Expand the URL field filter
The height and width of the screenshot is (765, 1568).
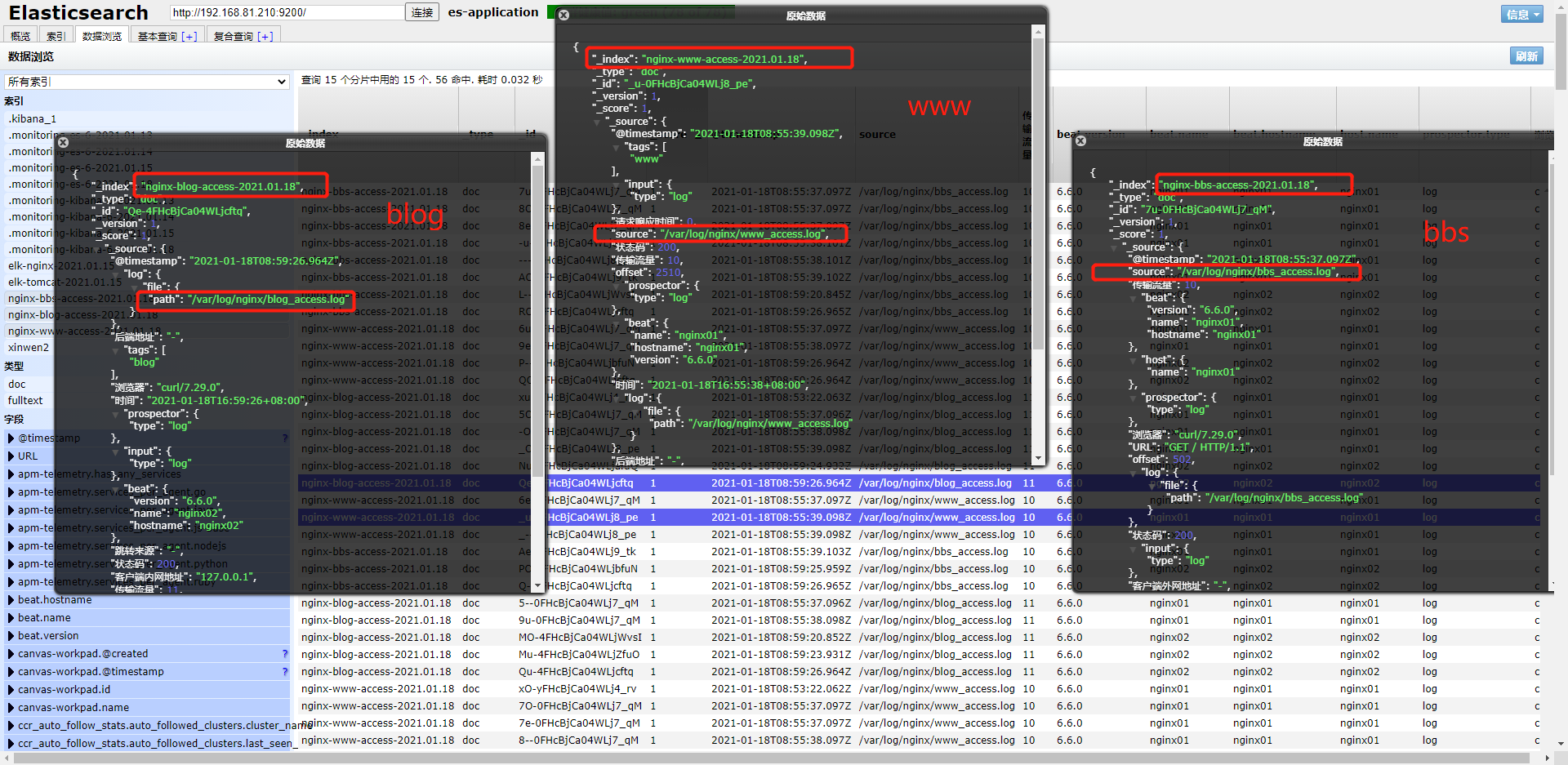(x=11, y=456)
